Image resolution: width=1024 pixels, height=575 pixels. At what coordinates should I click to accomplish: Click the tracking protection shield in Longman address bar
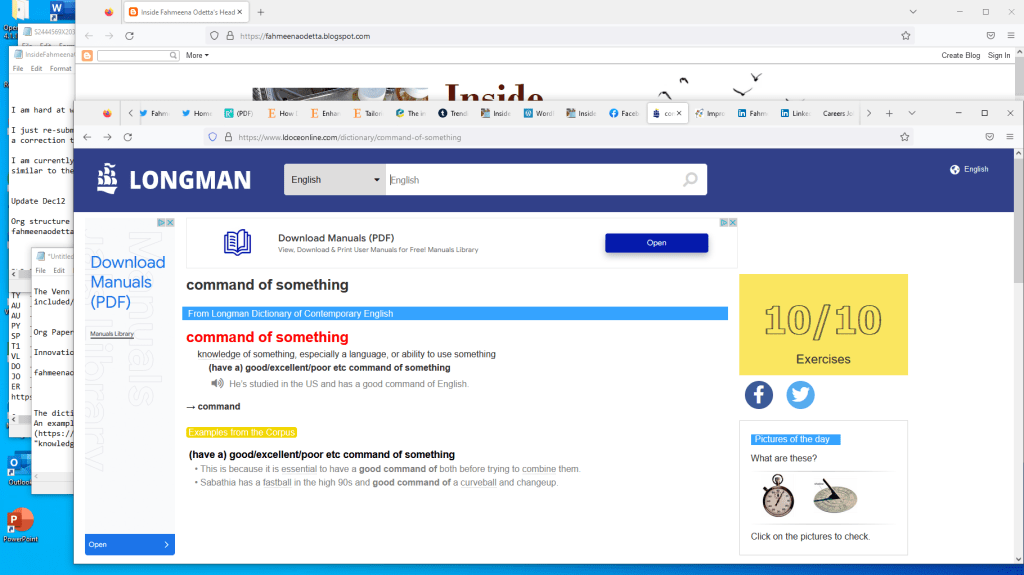tap(213, 137)
